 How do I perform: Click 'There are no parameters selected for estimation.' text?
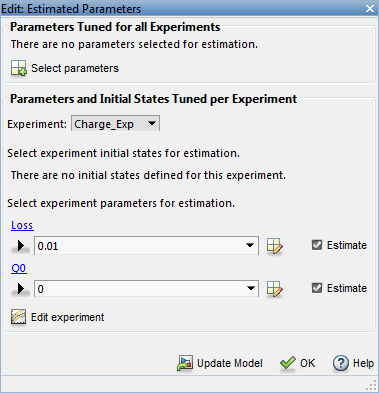tap(134, 44)
